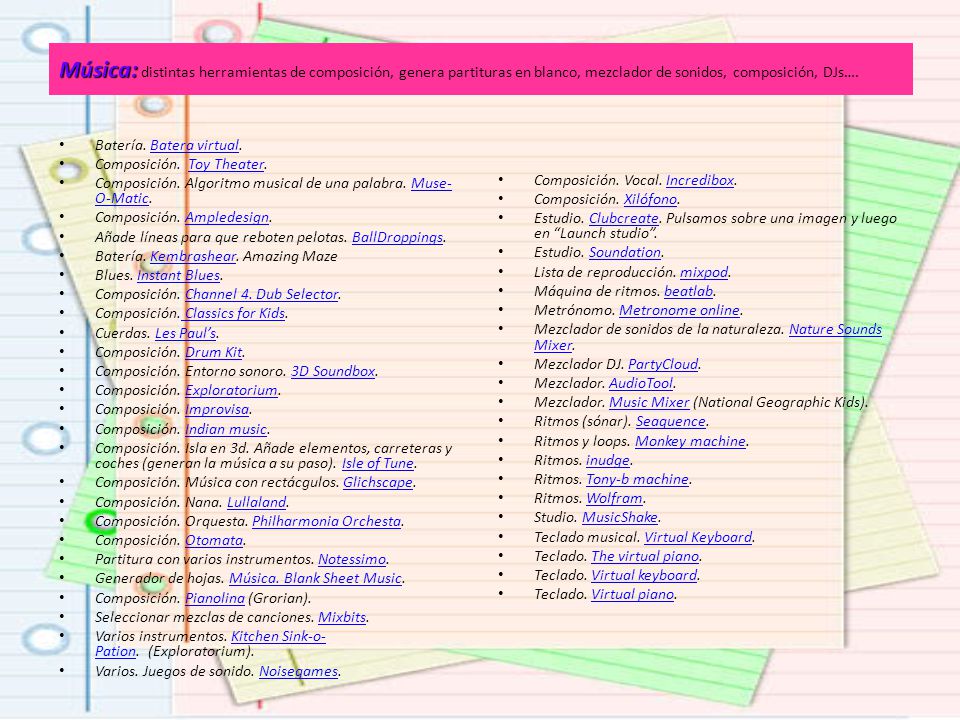Viewport: 960px width, 720px height.
Task: Open the Kembrashear link
Action: (193, 256)
